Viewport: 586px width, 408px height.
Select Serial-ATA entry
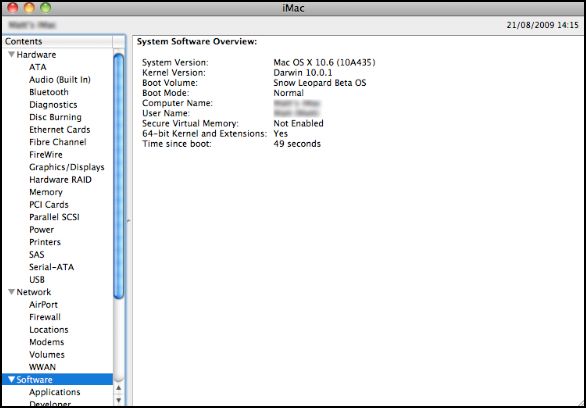click(x=52, y=267)
